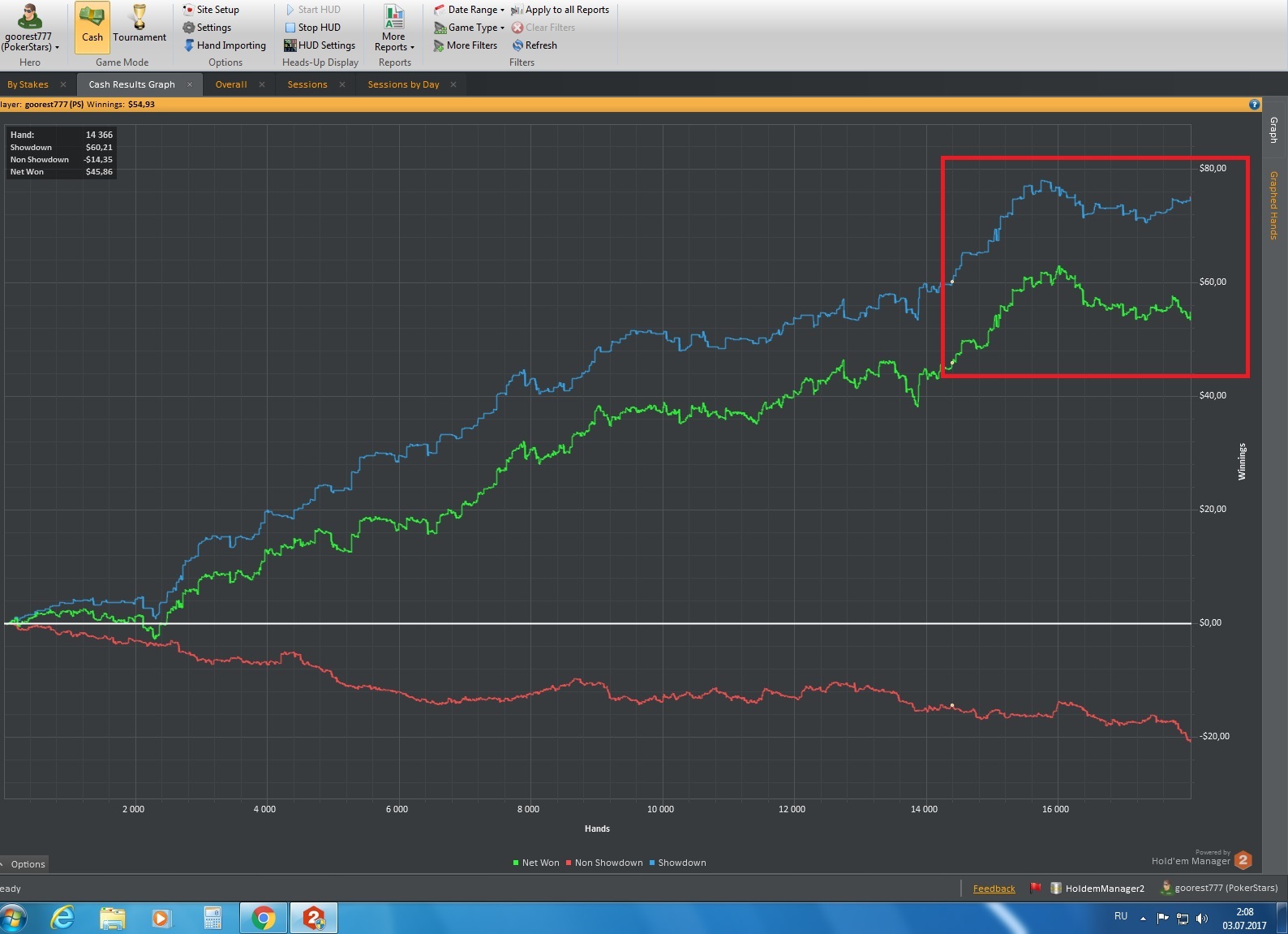Open the Graphed Hands side panel
The height and width of the screenshot is (934, 1288).
click(x=1274, y=205)
